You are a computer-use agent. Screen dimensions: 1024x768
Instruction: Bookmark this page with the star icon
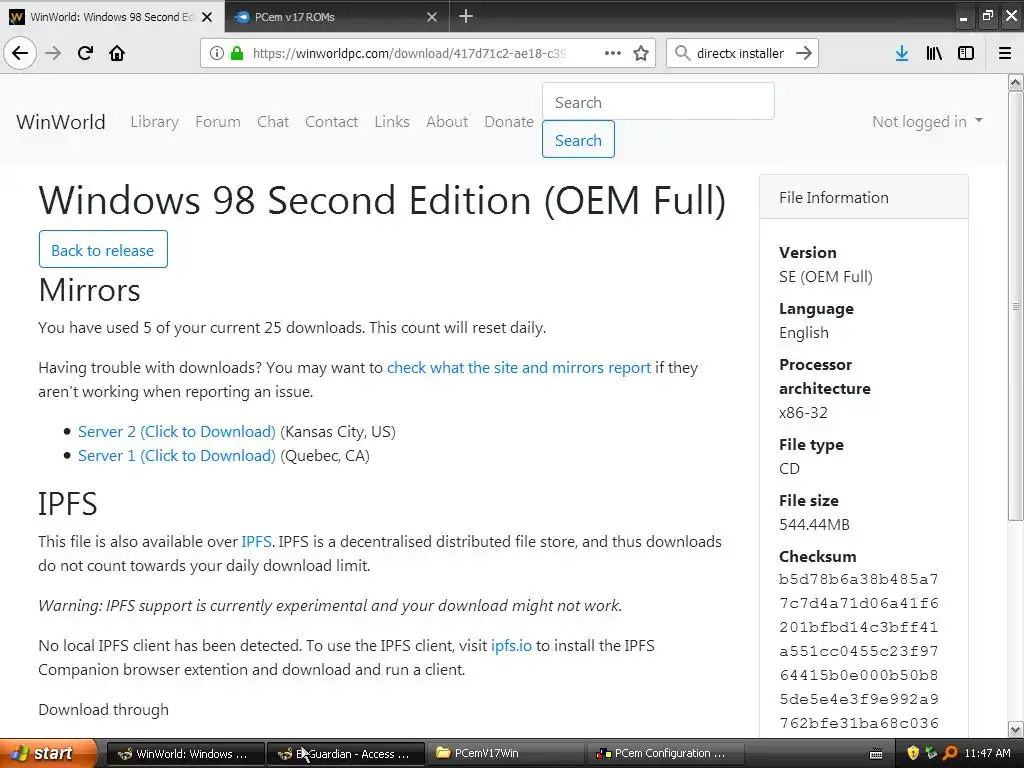click(641, 53)
